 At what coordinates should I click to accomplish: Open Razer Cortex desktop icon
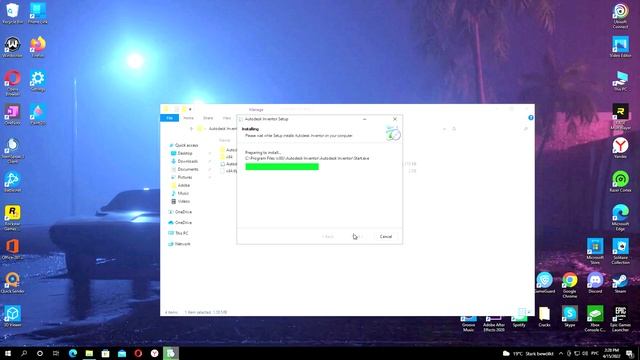coord(620,181)
